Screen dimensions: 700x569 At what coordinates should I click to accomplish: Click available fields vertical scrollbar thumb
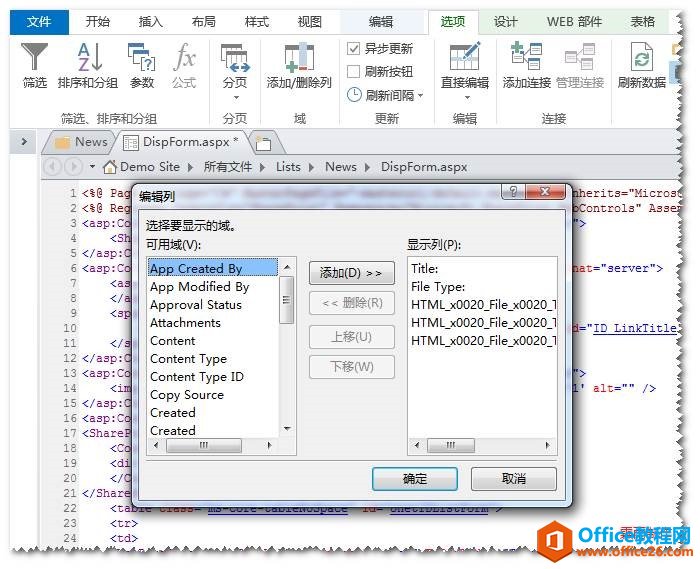[287, 300]
